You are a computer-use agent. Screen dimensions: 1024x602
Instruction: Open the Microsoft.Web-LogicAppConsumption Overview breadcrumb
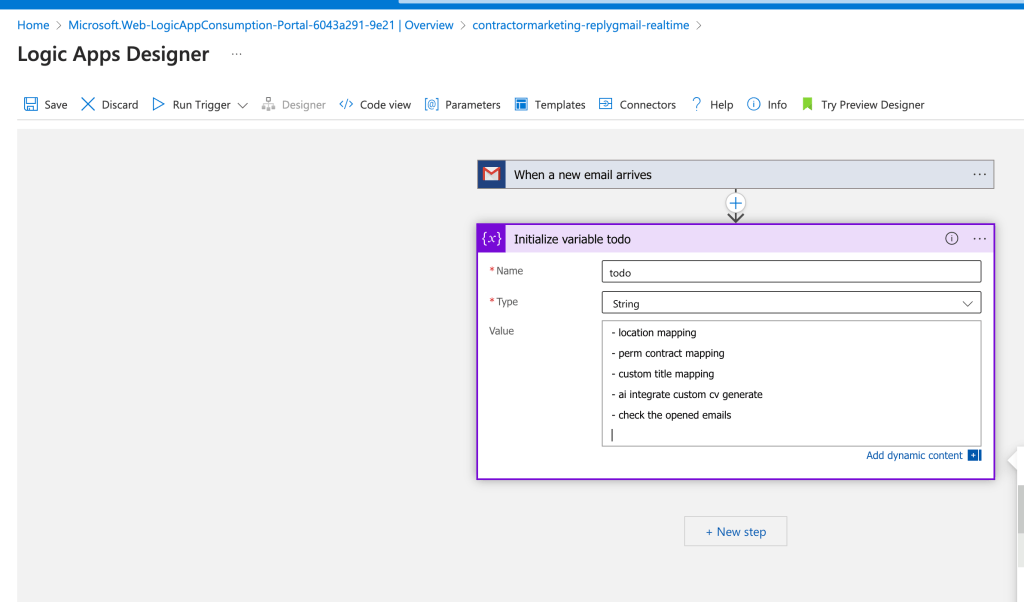[261, 25]
